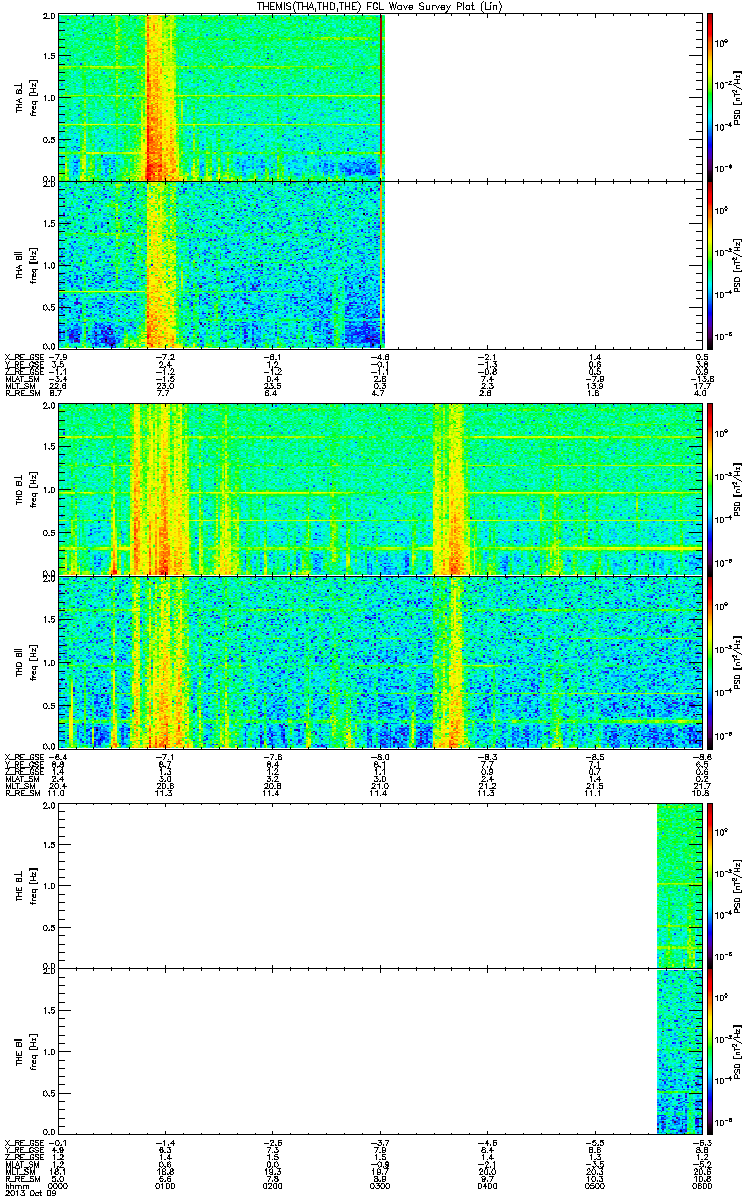Click the 1.5 tick on THE BL axis
Viewport: 750px width, 1200px height.
(49, 845)
